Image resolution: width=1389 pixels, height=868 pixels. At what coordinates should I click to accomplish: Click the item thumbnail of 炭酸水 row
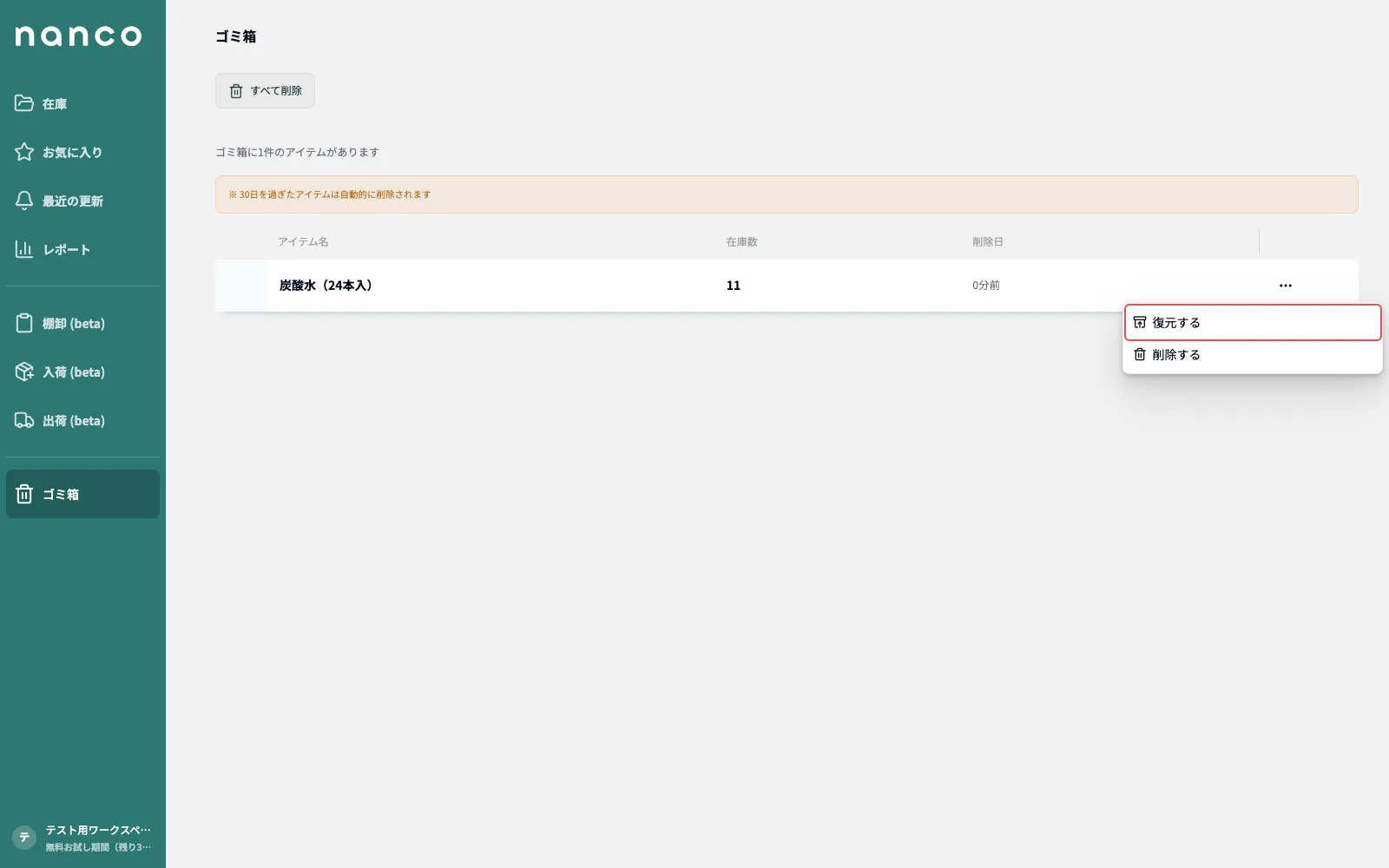pos(241,286)
